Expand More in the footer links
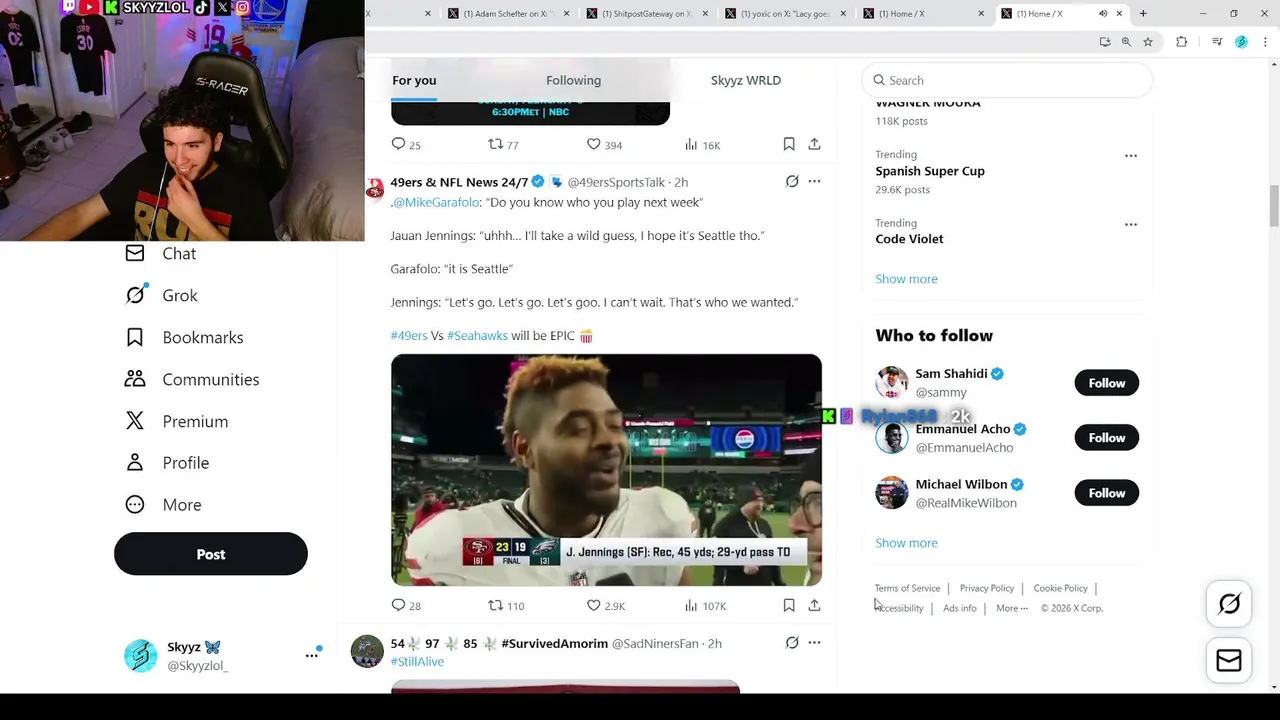 click(x=1011, y=608)
